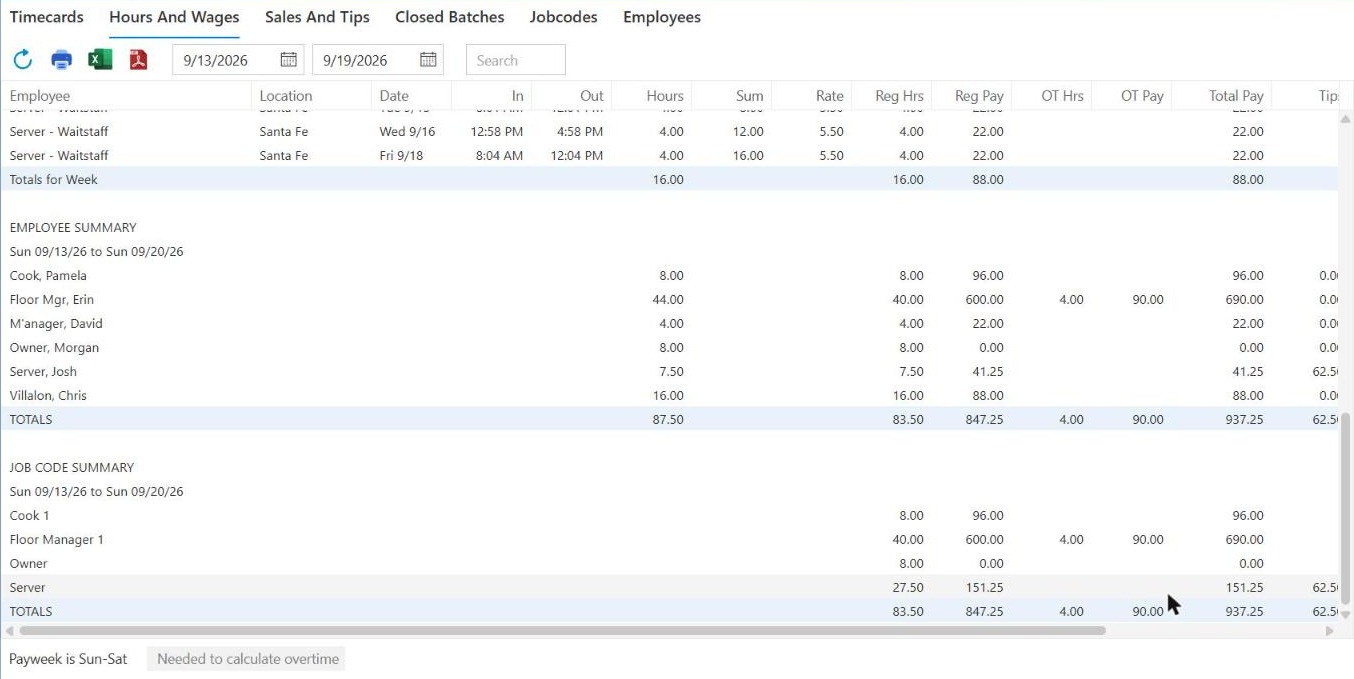Click the Reg Hrs column header
The width and height of the screenshot is (1354, 679).
891,96
